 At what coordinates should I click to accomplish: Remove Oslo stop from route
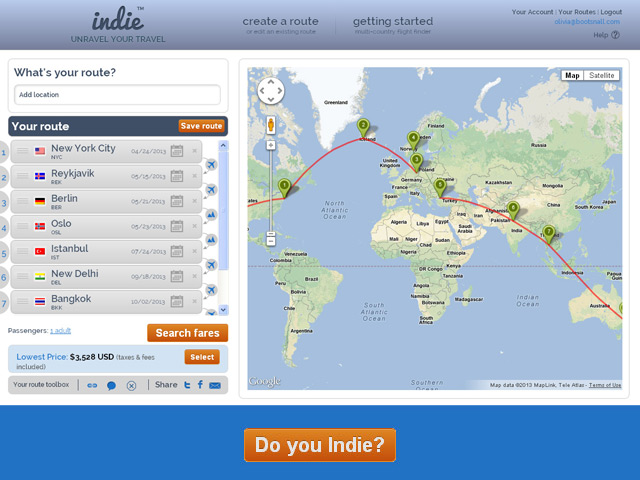(195, 226)
